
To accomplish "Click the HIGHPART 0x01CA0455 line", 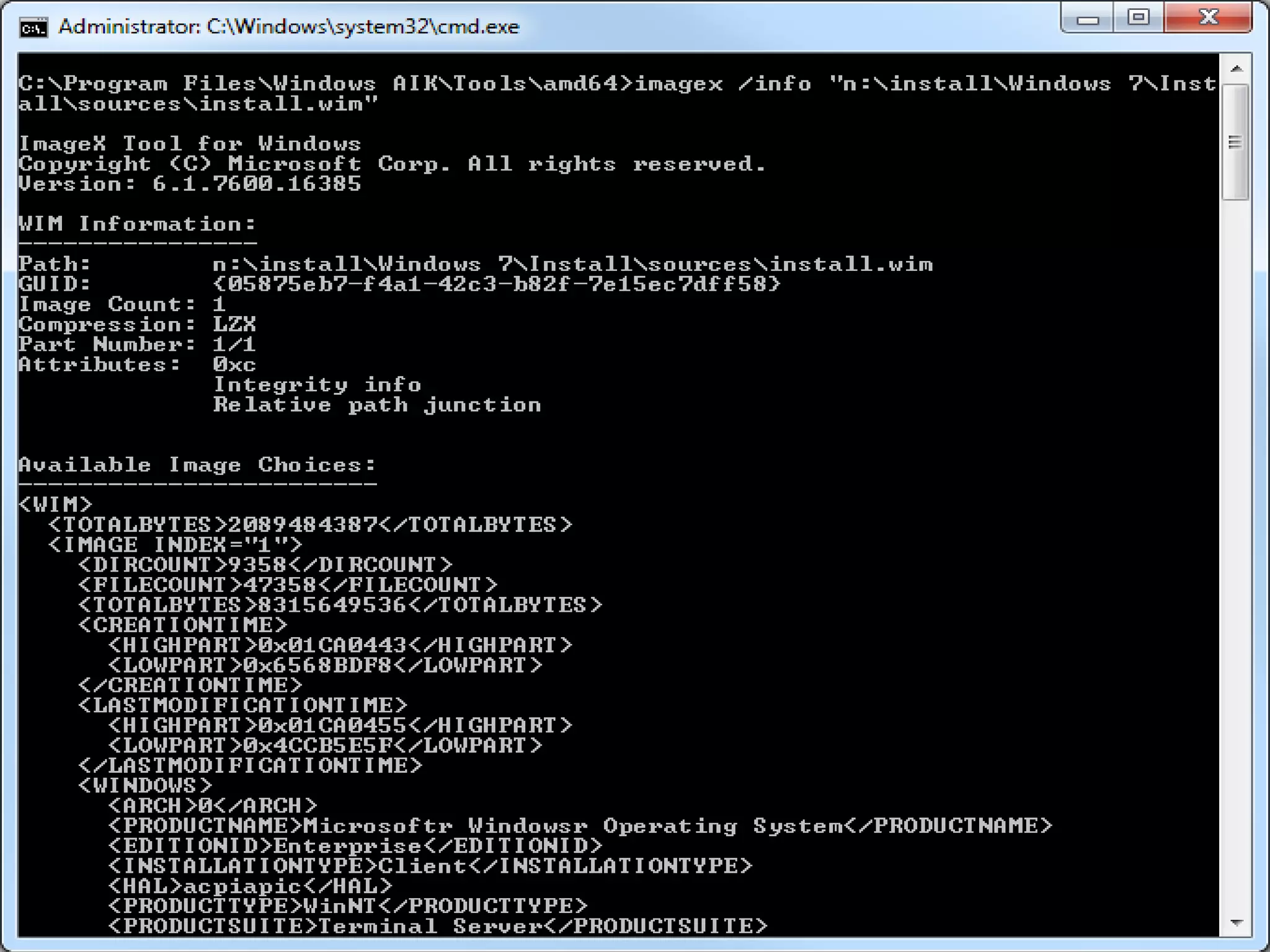I will (x=340, y=725).
